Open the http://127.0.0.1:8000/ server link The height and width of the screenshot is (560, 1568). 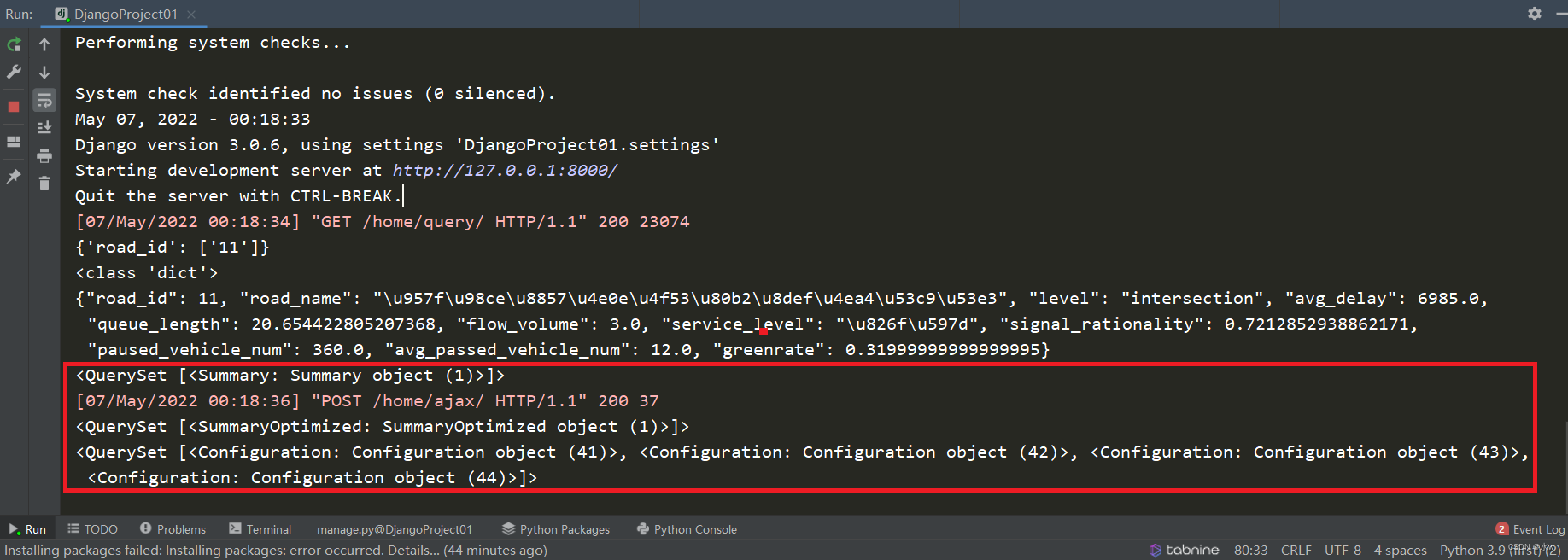coord(505,170)
